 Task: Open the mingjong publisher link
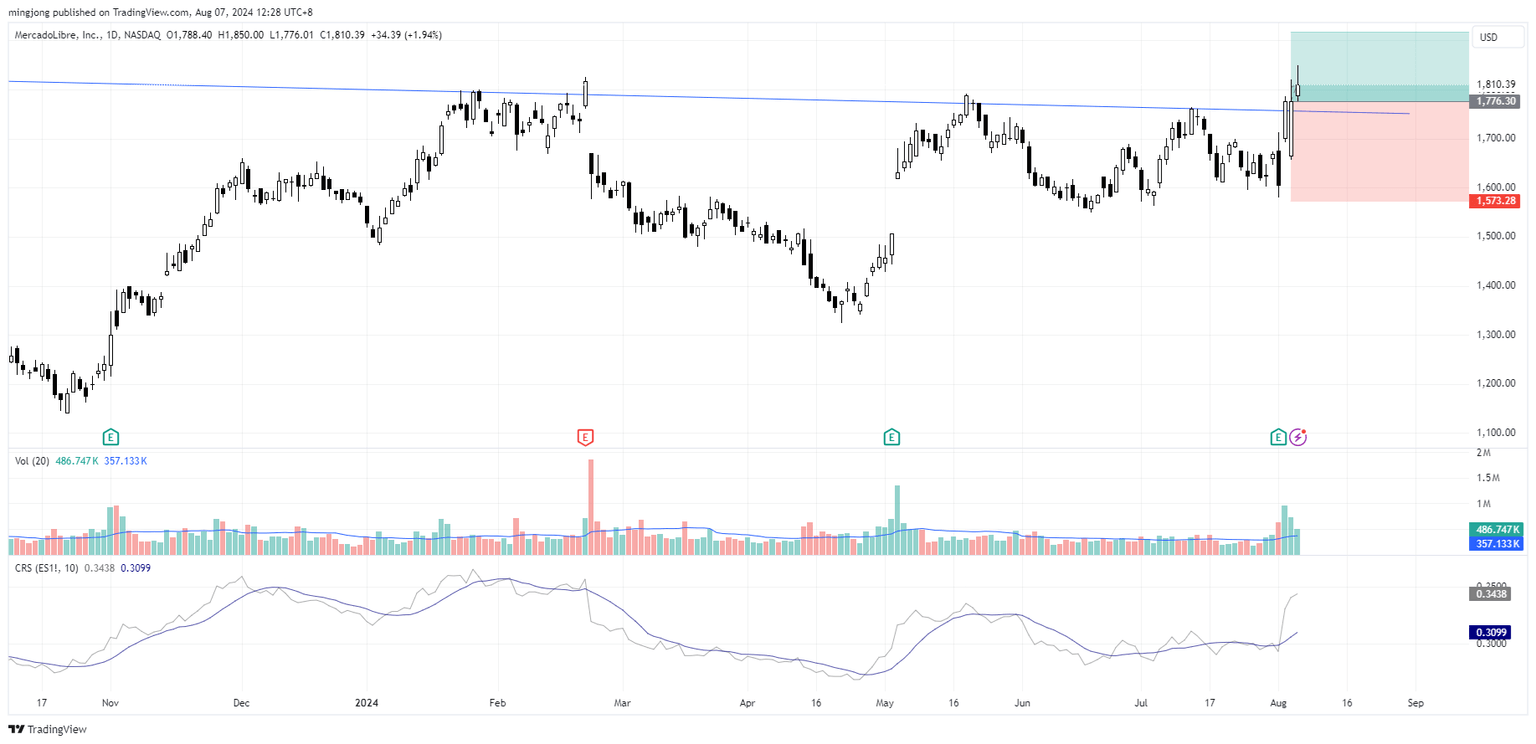click(27, 13)
